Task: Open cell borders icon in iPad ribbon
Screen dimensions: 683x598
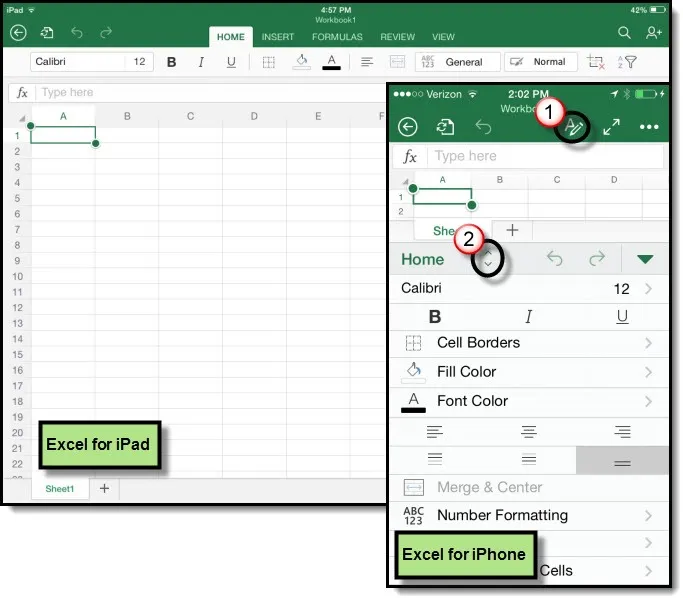Action: coord(269,62)
